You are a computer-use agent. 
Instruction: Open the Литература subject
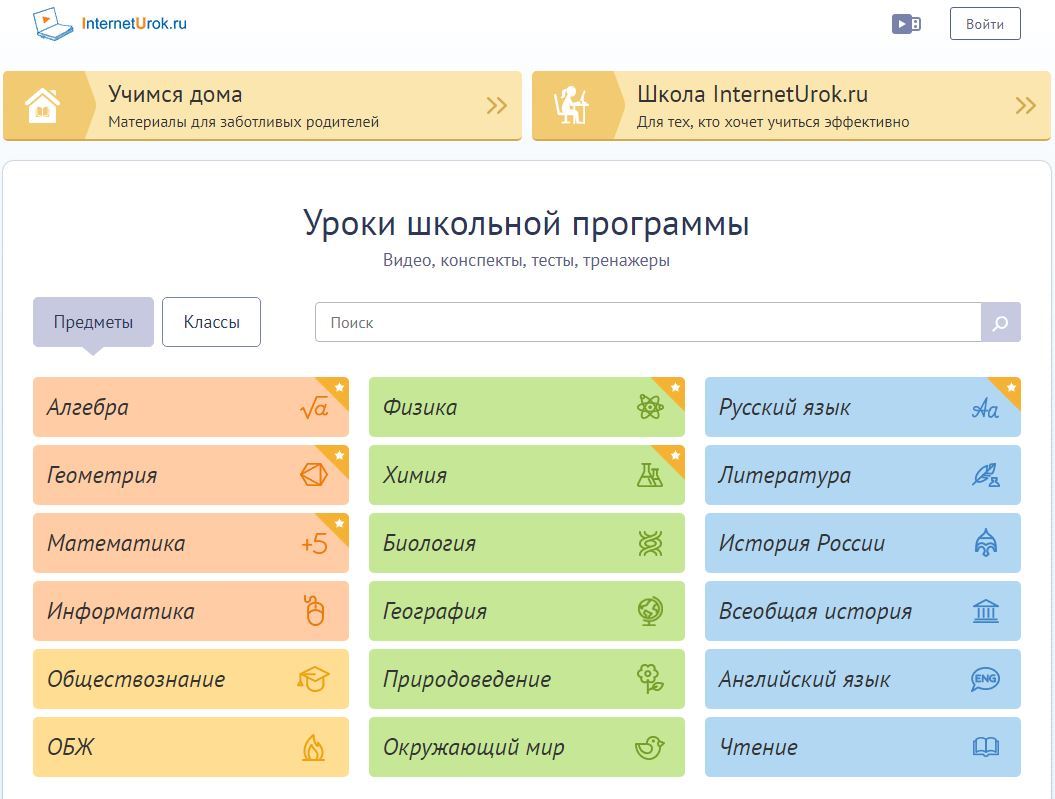point(785,476)
